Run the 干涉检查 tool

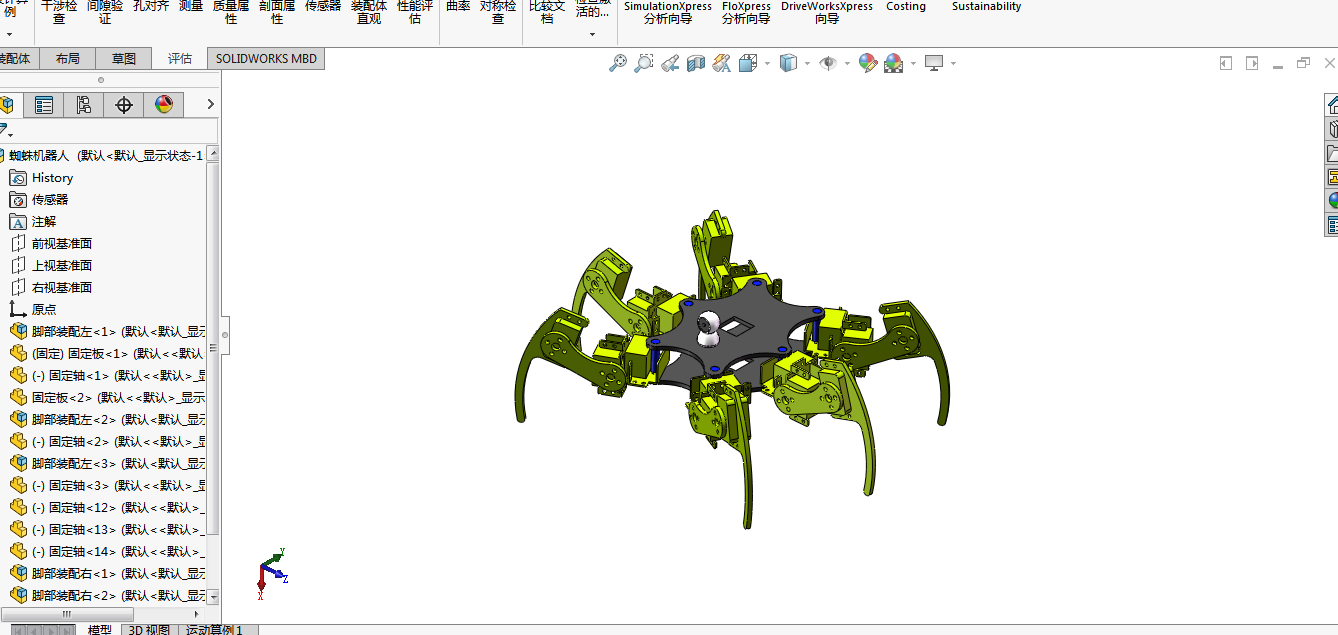coord(59,12)
